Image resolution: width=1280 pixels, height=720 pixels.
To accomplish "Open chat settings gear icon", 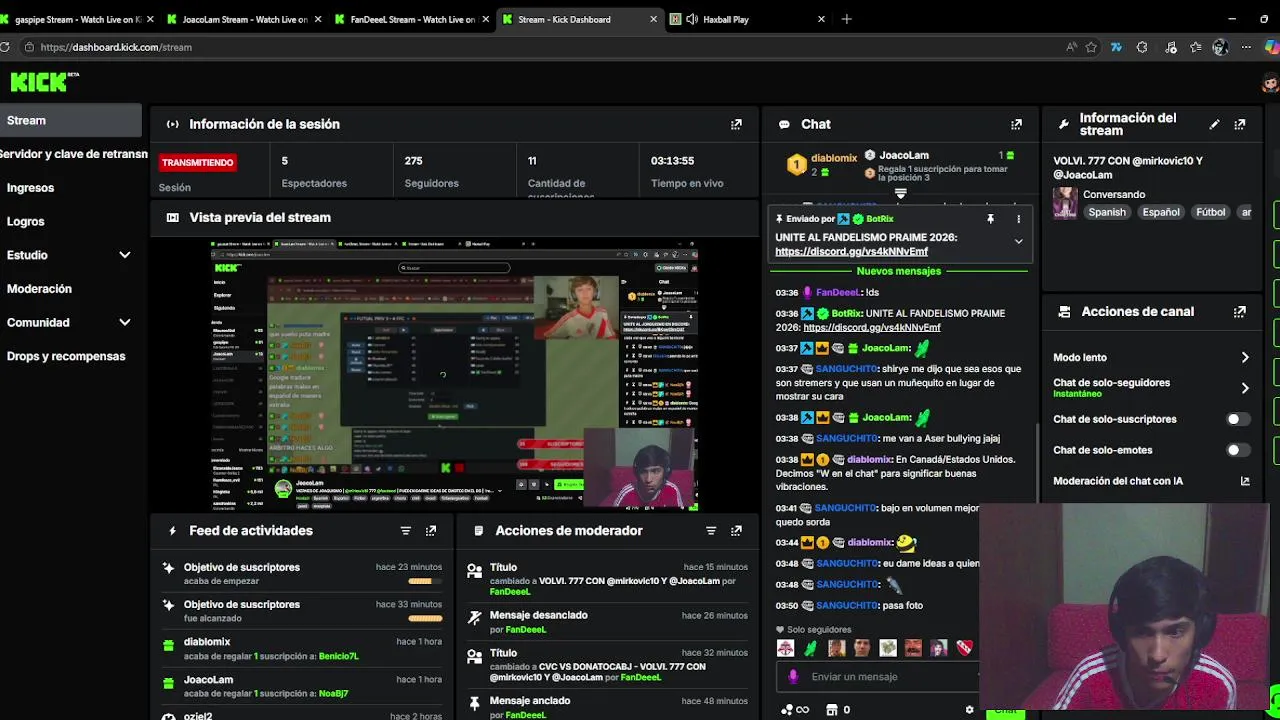I will (969, 710).
